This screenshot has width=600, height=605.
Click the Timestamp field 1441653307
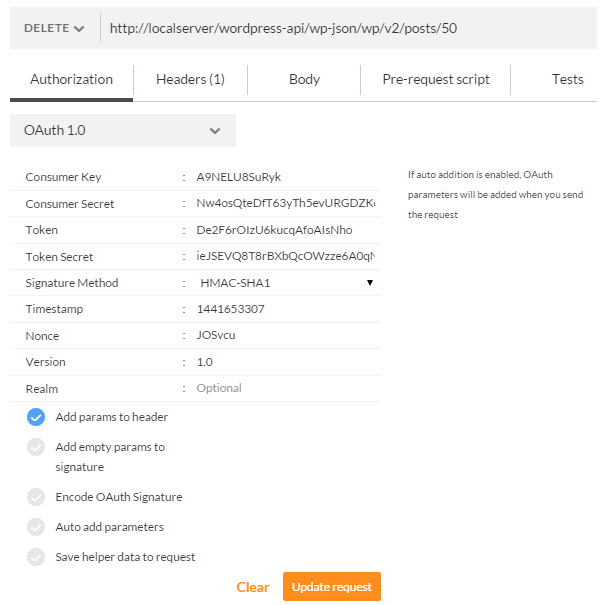coord(286,309)
